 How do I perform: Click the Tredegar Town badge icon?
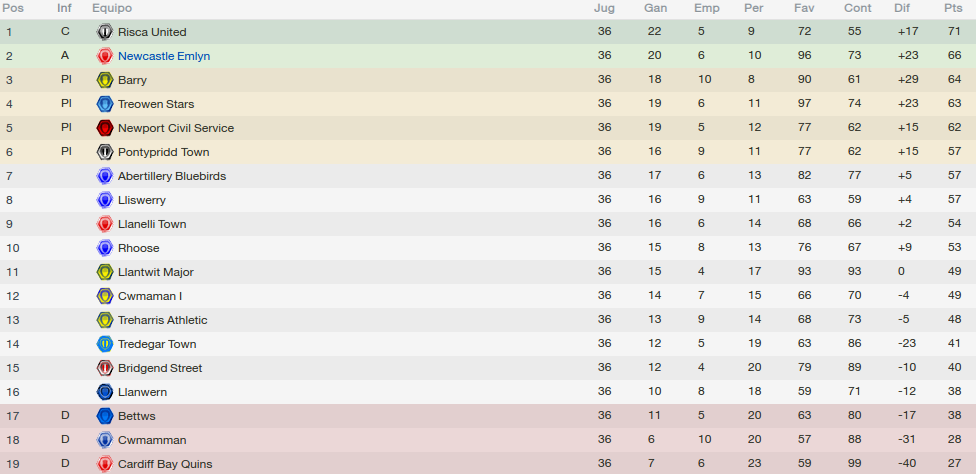pos(105,344)
